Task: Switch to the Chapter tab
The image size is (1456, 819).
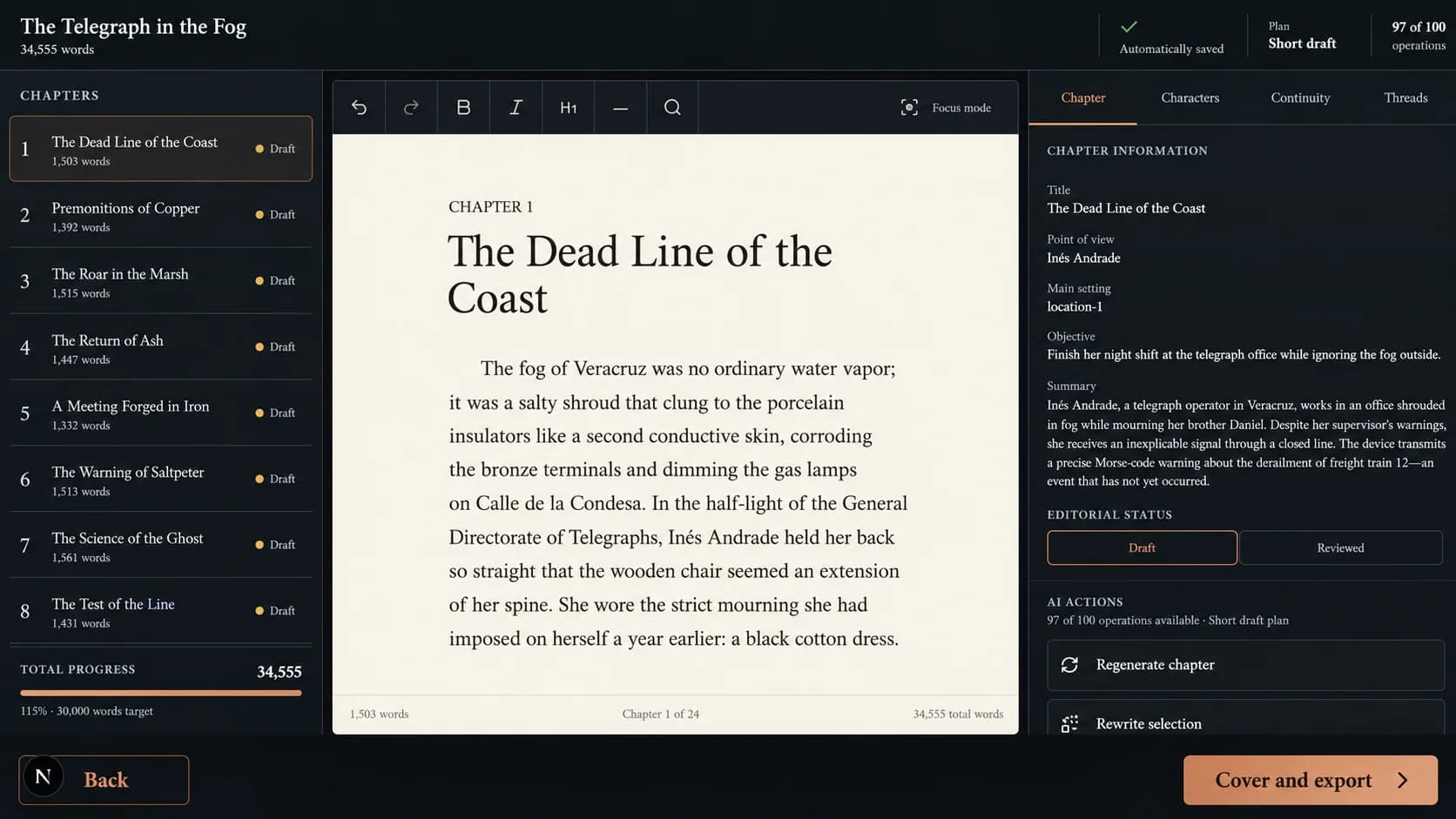Action: coord(1082,97)
